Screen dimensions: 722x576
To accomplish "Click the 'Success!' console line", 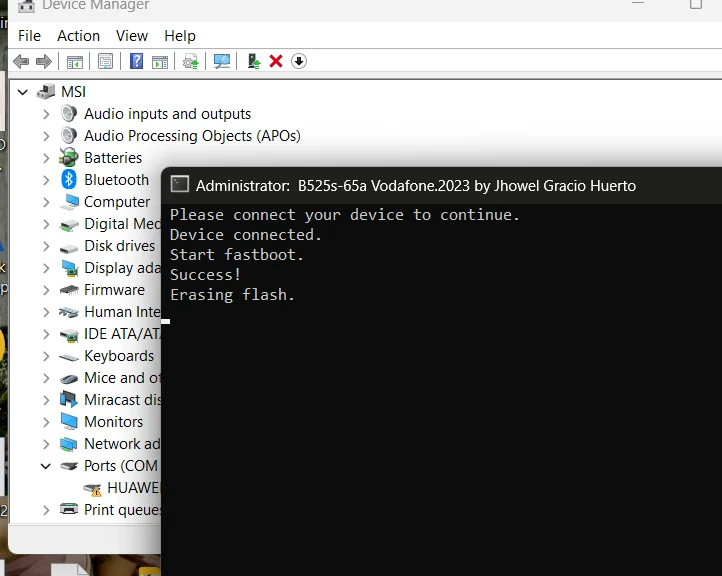I will click(x=205, y=275).
